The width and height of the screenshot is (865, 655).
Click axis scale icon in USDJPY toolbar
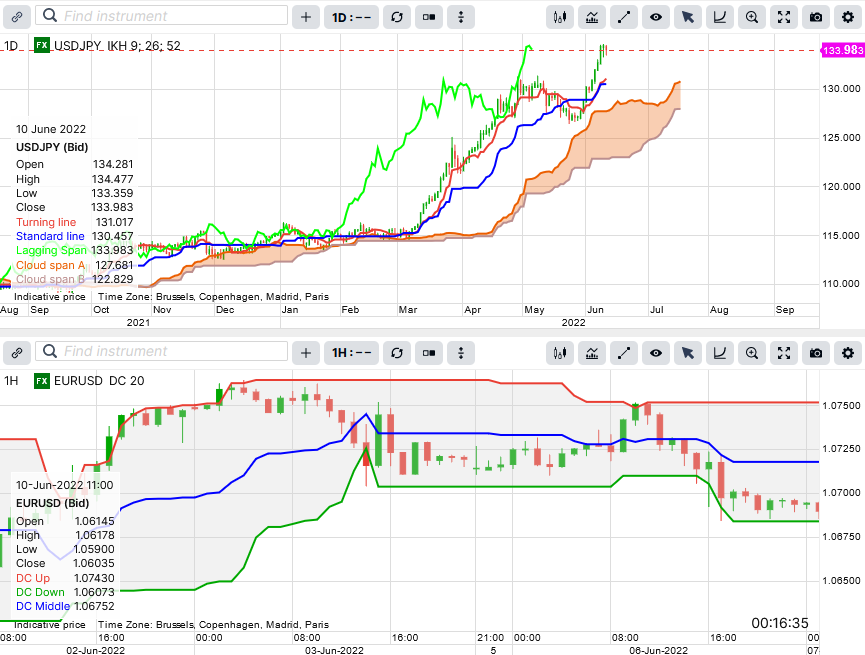tap(720, 17)
